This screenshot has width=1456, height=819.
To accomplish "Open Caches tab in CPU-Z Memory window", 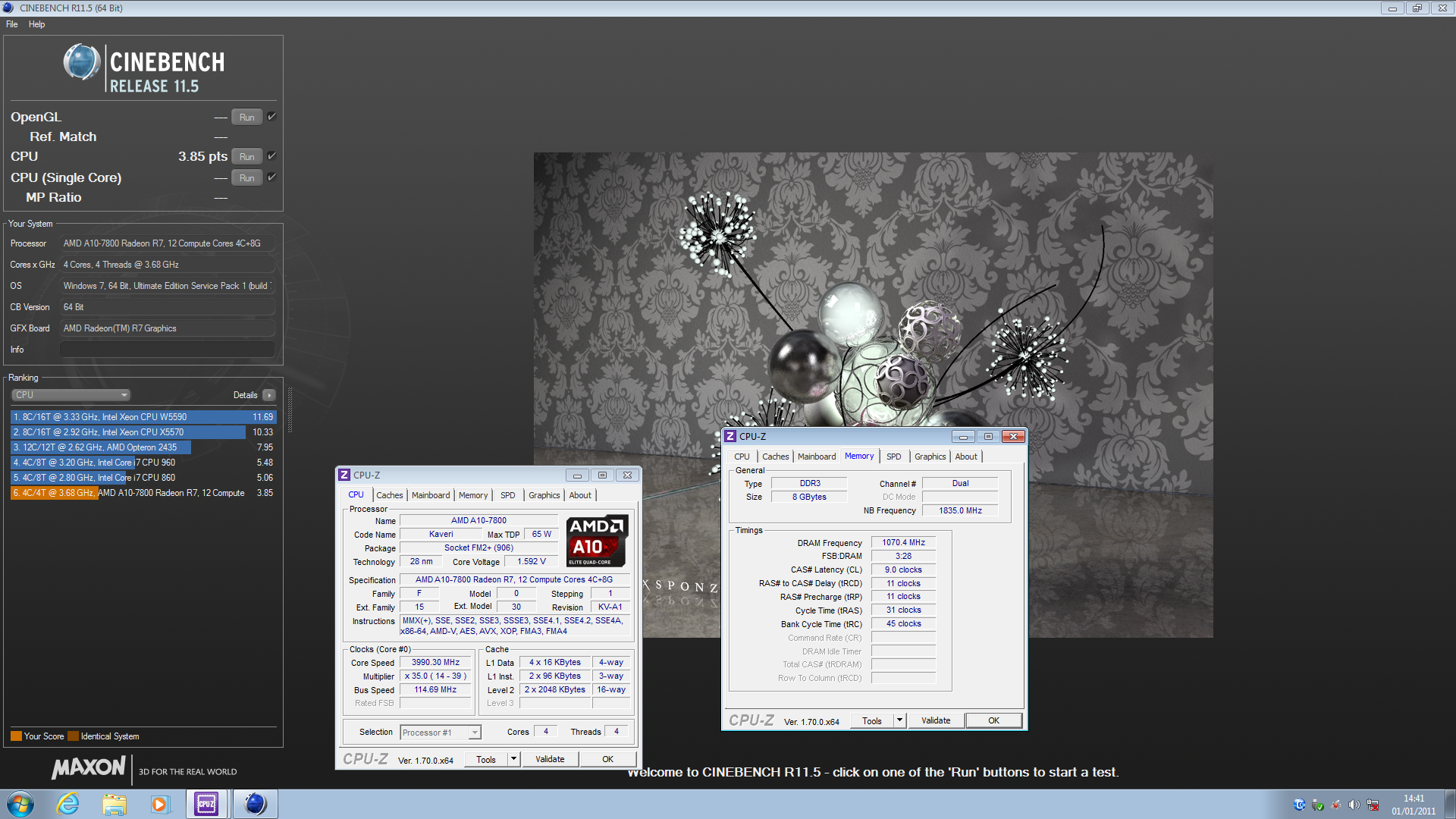I will click(x=776, y=457).
